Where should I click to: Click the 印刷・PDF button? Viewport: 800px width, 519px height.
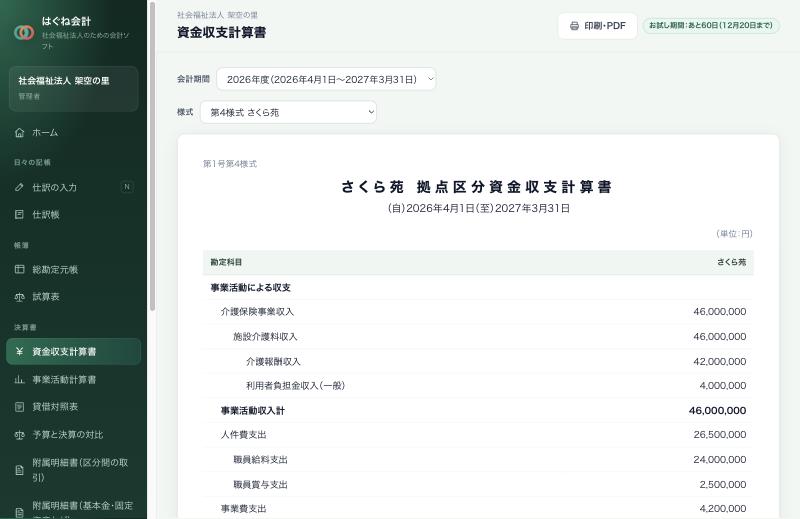(x=597, y=26)
